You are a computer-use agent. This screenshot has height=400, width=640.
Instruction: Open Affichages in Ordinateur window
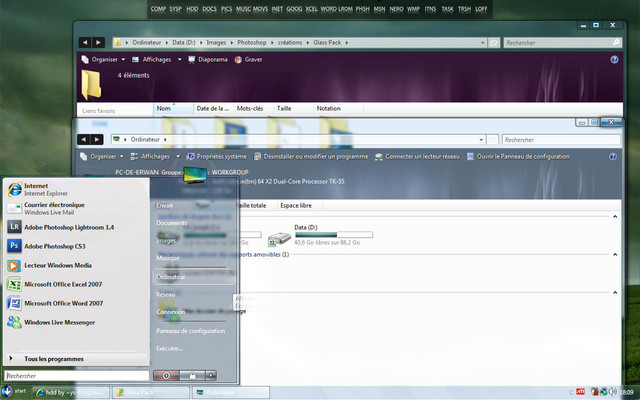[156, 156]
